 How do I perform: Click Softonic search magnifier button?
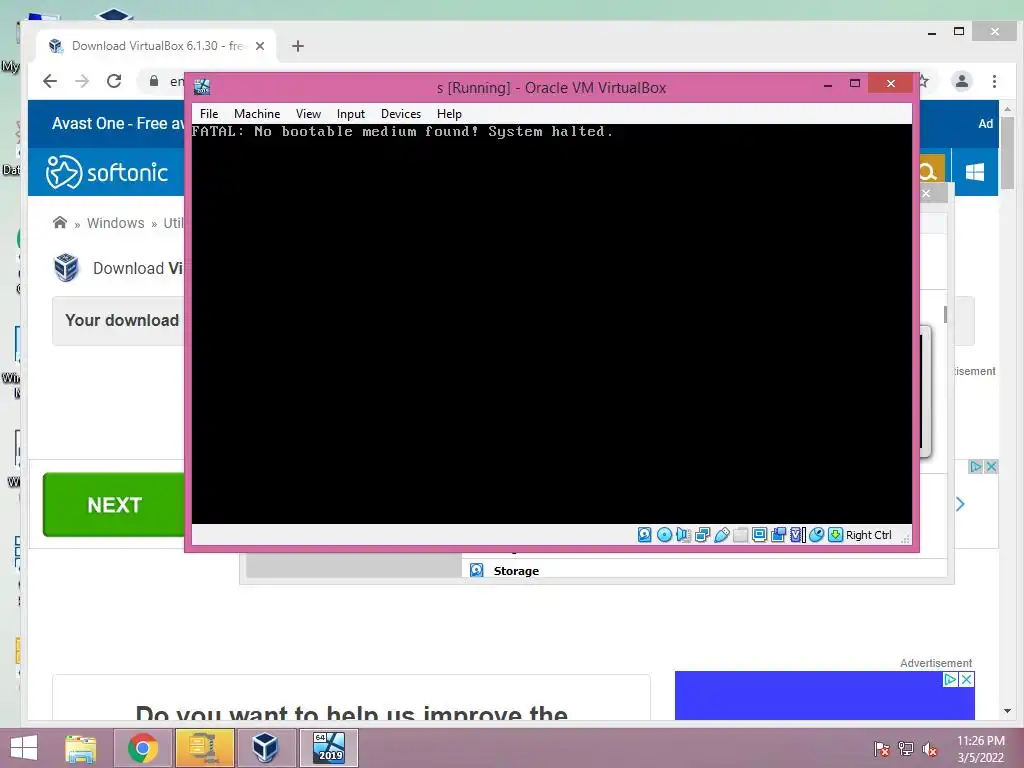click(x=931, y=172)
